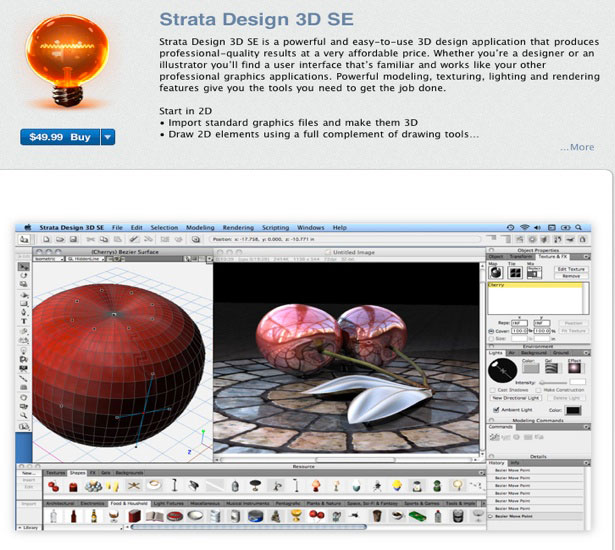The image size is (615, 550).
Task: Open the Environment panel options menu
Action: 587,353
